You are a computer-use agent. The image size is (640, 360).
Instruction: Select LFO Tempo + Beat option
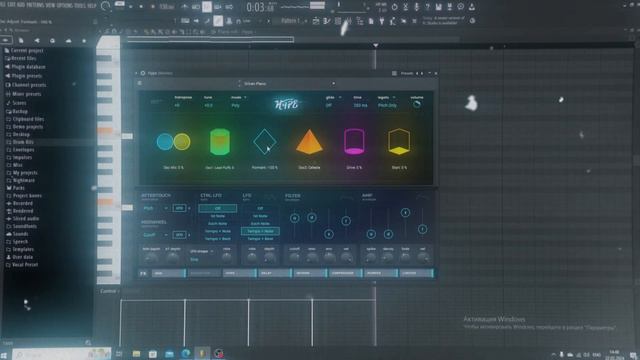260,239
